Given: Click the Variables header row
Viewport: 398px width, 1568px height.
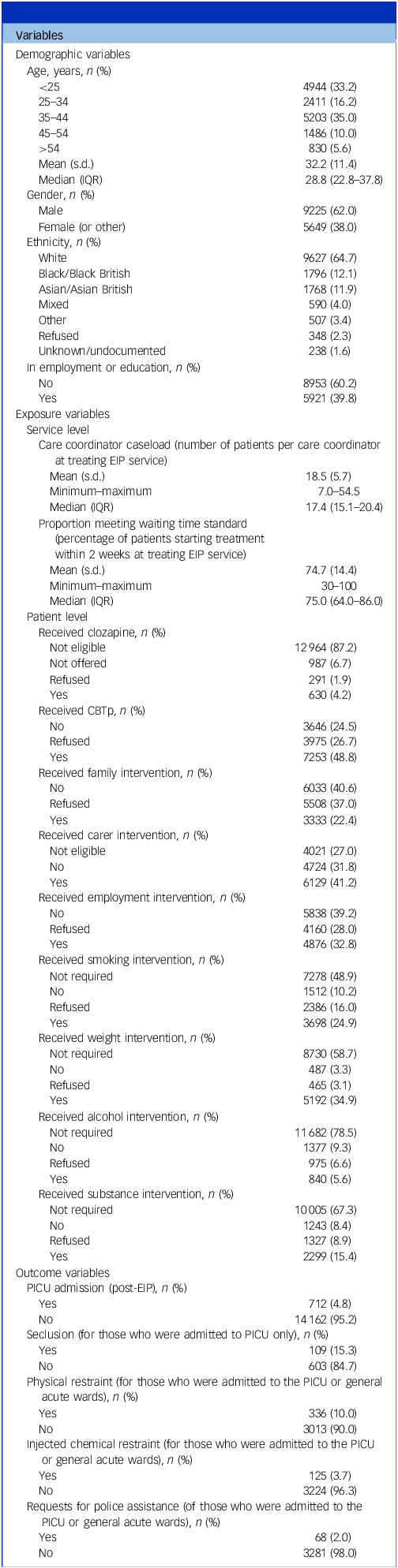Looking at the screenshot, I should click(199, 35).
